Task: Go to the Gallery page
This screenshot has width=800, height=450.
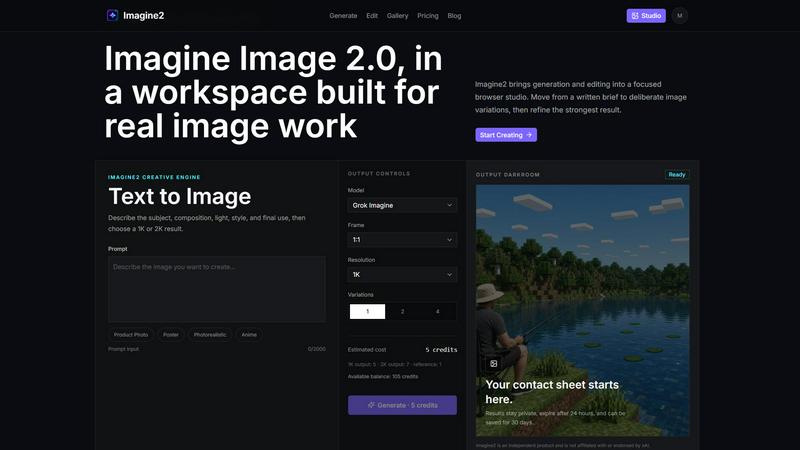Action: pyautogui.click(x=397, y=16)
